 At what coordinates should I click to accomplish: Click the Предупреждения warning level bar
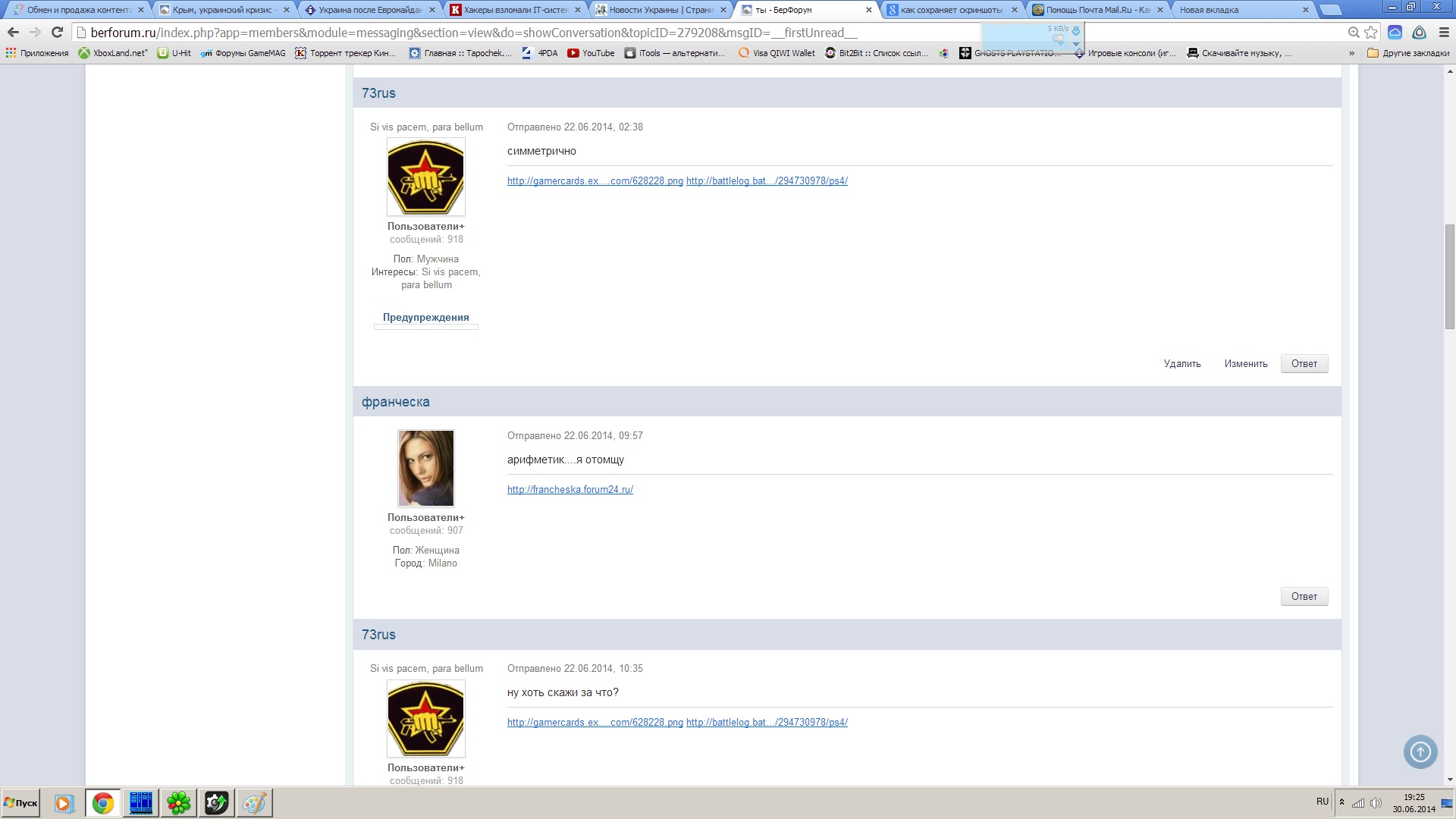click(x=425, y=327)
